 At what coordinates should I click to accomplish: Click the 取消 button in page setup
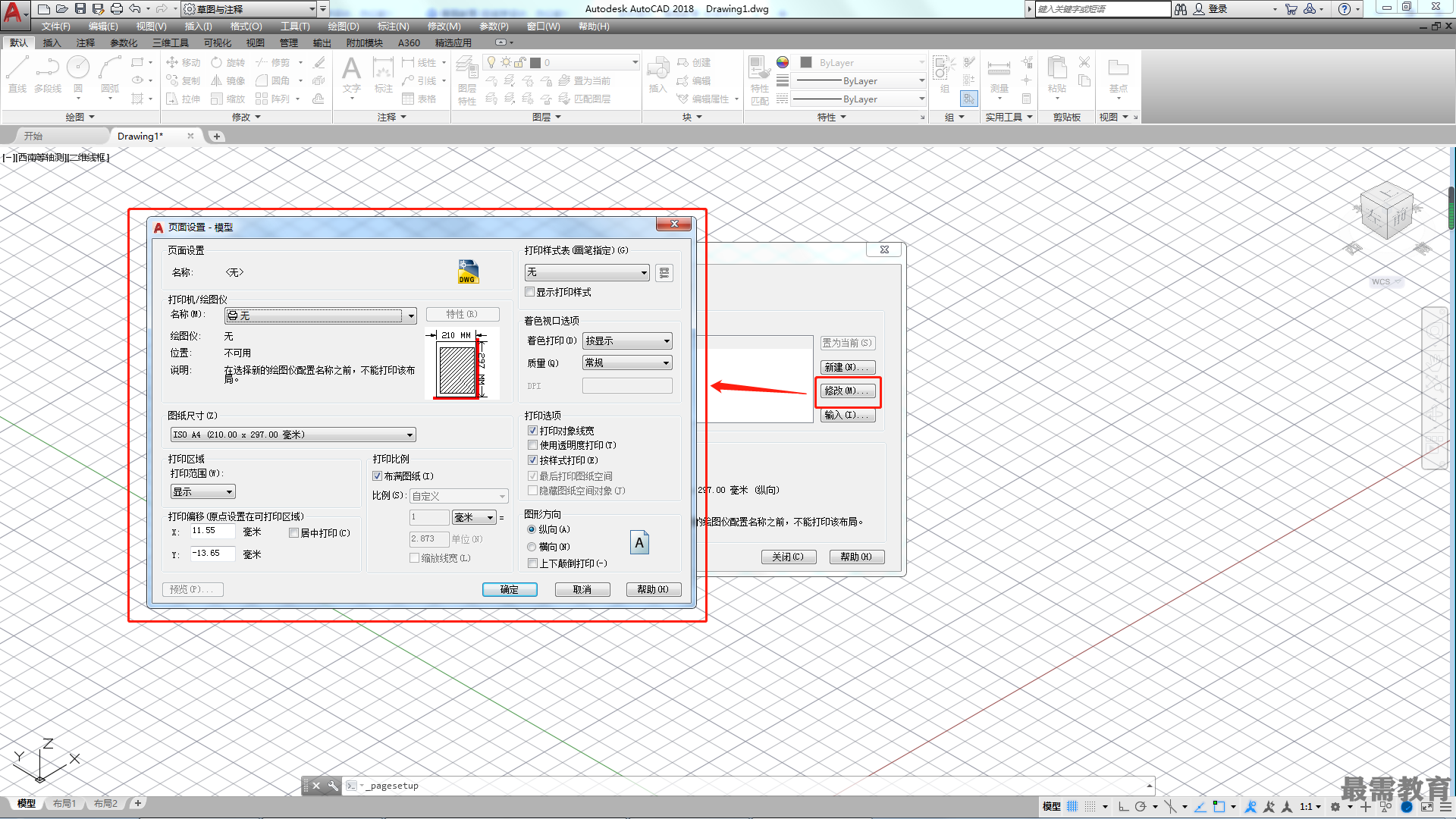pyautogui.click(x=582, y=590)
